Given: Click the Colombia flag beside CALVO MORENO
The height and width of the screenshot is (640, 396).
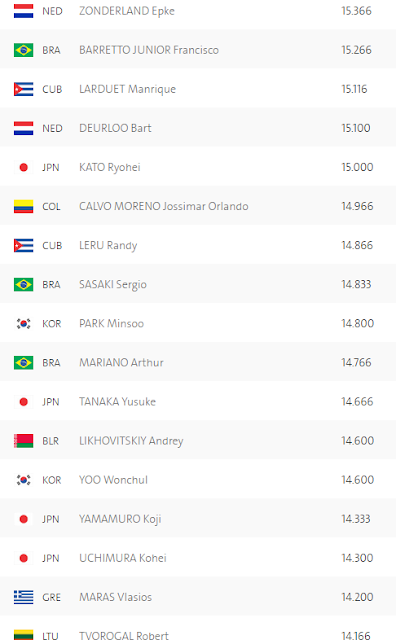Looking at the screenshot, I should click(24, 207).
